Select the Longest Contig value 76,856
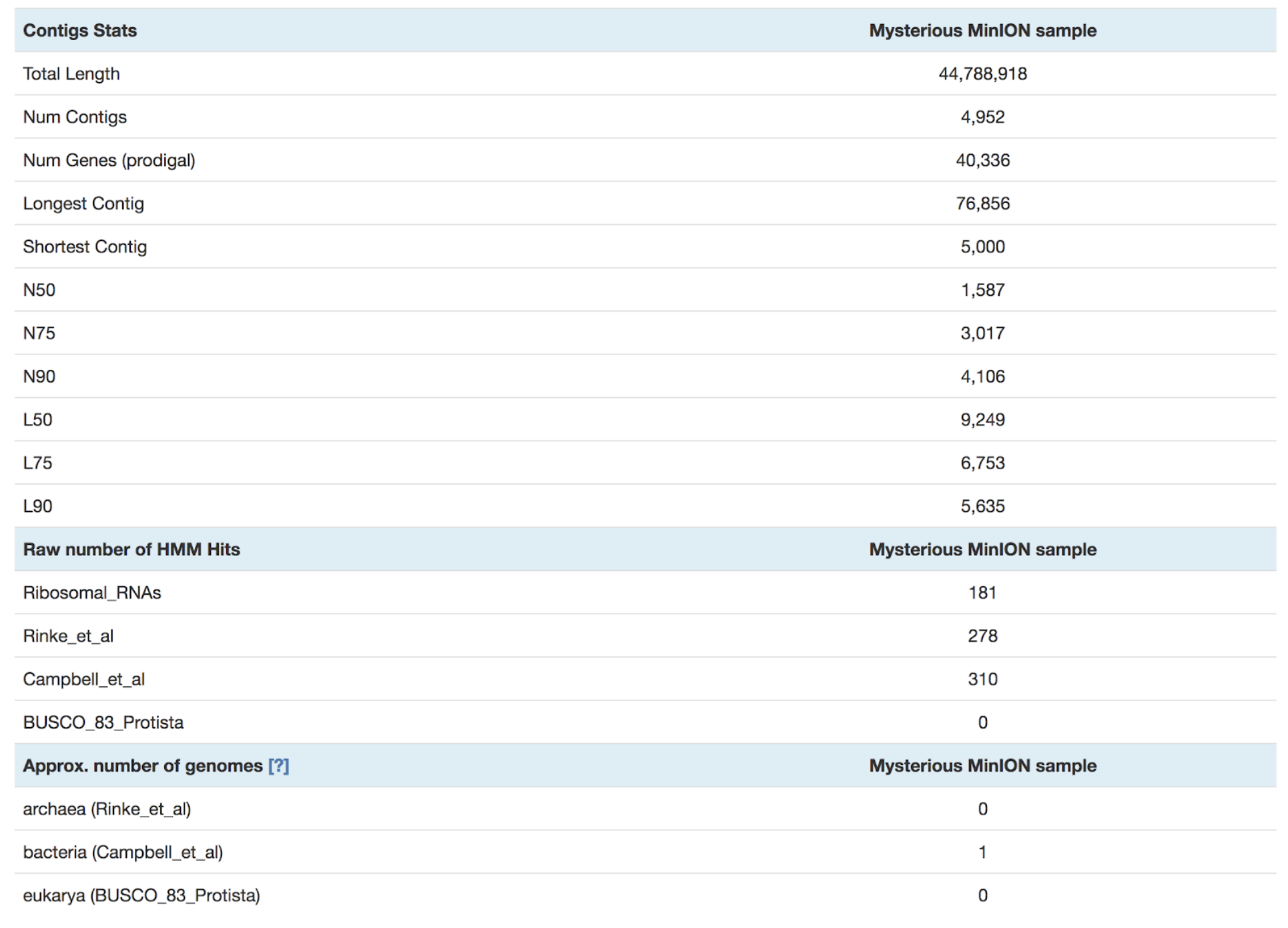The width and height of the screenshot is (1288, 928). pos(982,204)
